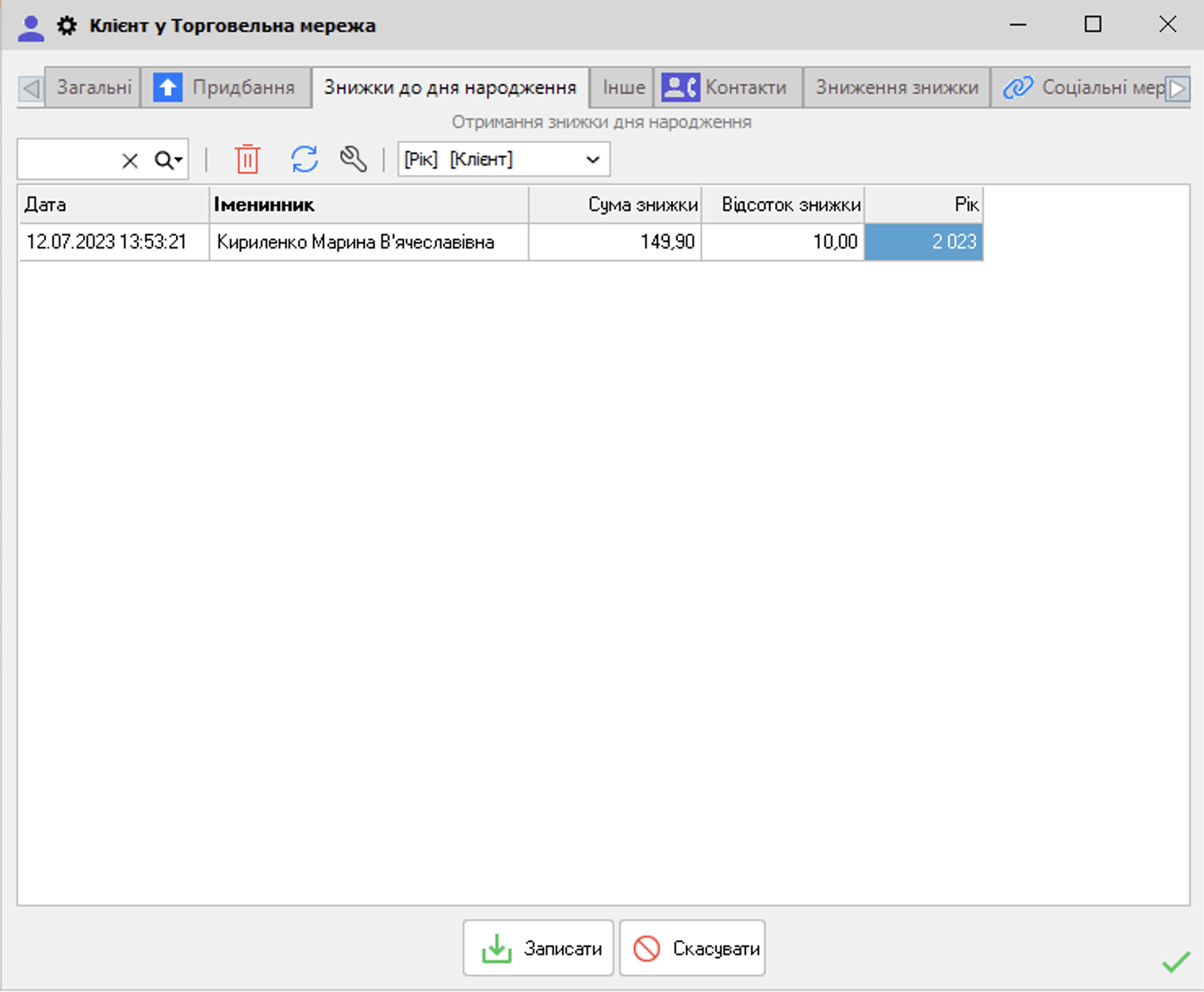
Task: Click the highlighted year cell 2 023
Action: pyautogui.click(x=924, y=242)
